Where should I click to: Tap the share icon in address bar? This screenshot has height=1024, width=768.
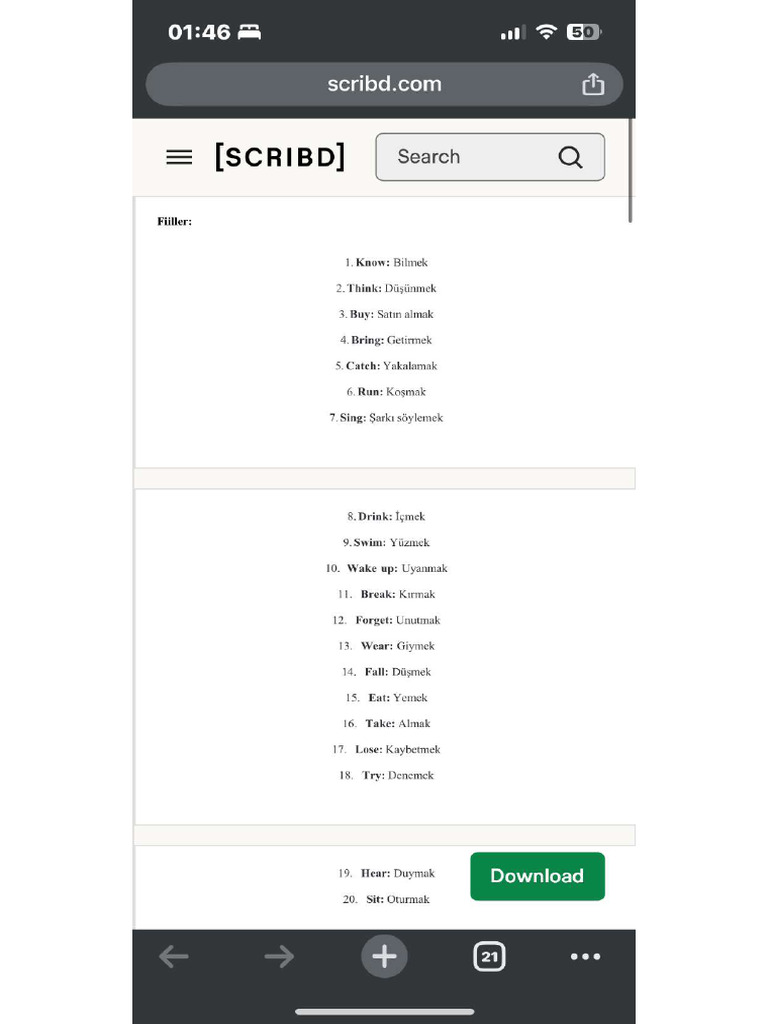click(x=593, y=84)
